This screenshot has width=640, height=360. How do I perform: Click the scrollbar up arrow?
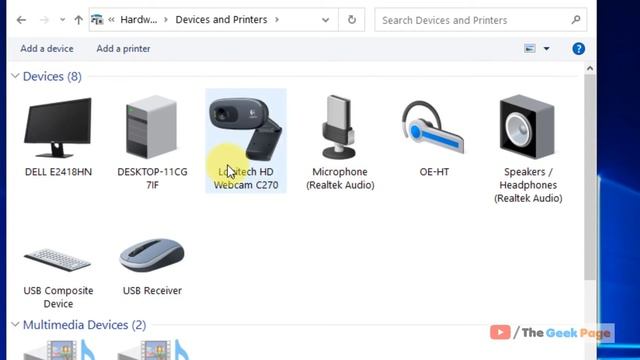(590, 69)
